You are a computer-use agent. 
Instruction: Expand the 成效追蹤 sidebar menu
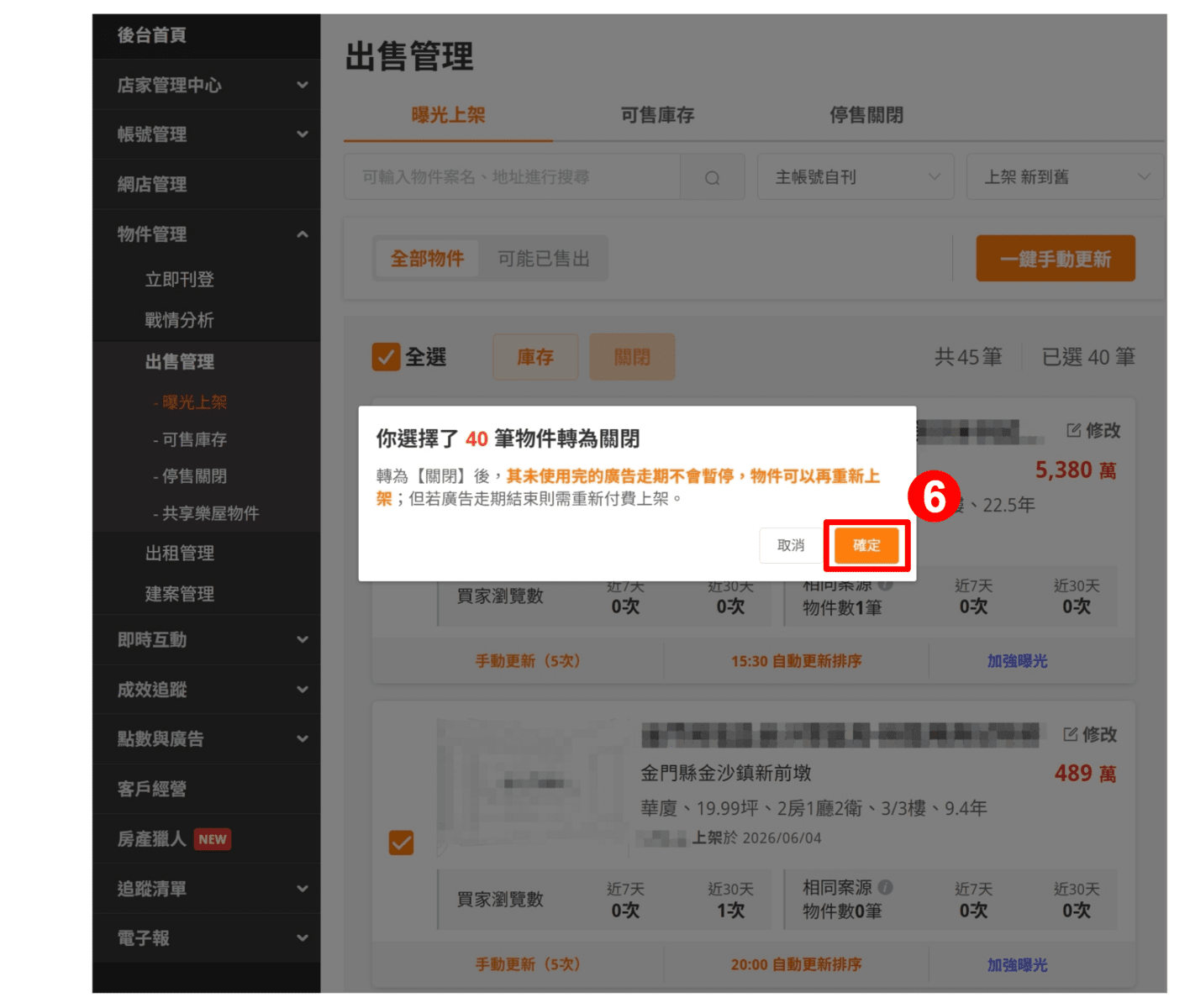(206, 690)
